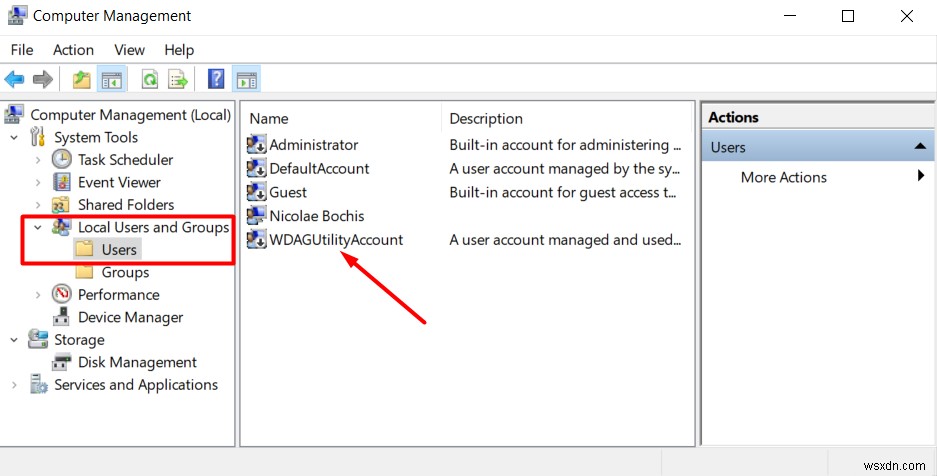Collapse the System Tools tree node
This screenshot has height=476, width=937.
point(14,138)
